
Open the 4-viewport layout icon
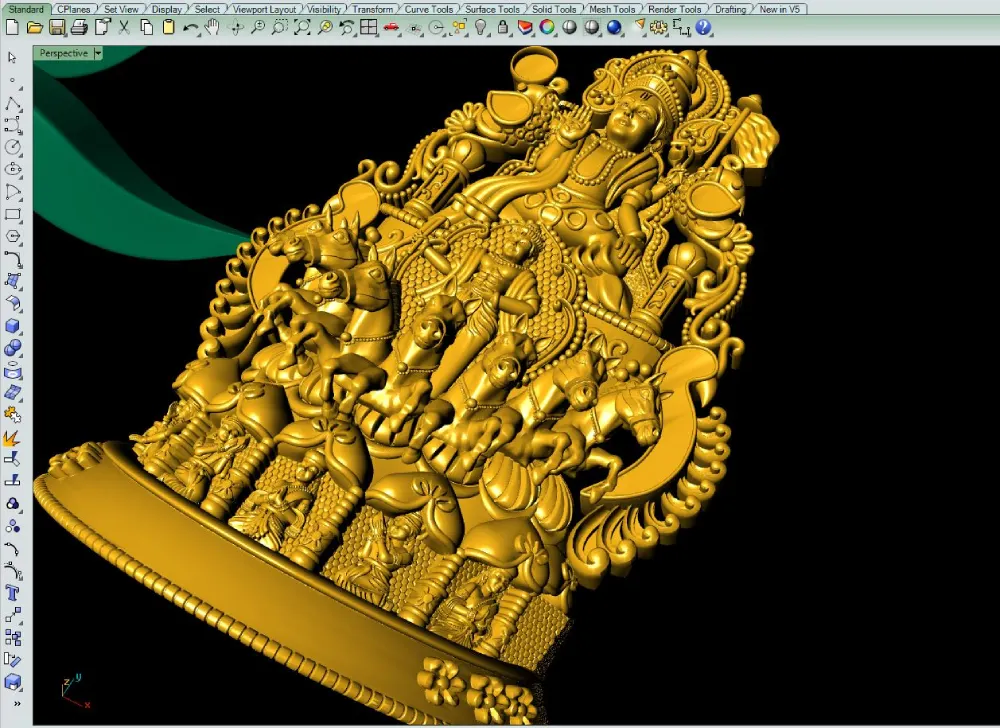pos(369,27)
